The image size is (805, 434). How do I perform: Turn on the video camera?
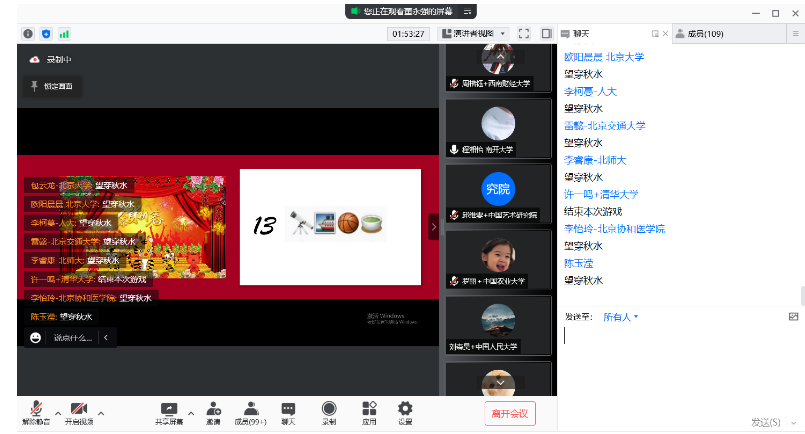coord(79,413)
